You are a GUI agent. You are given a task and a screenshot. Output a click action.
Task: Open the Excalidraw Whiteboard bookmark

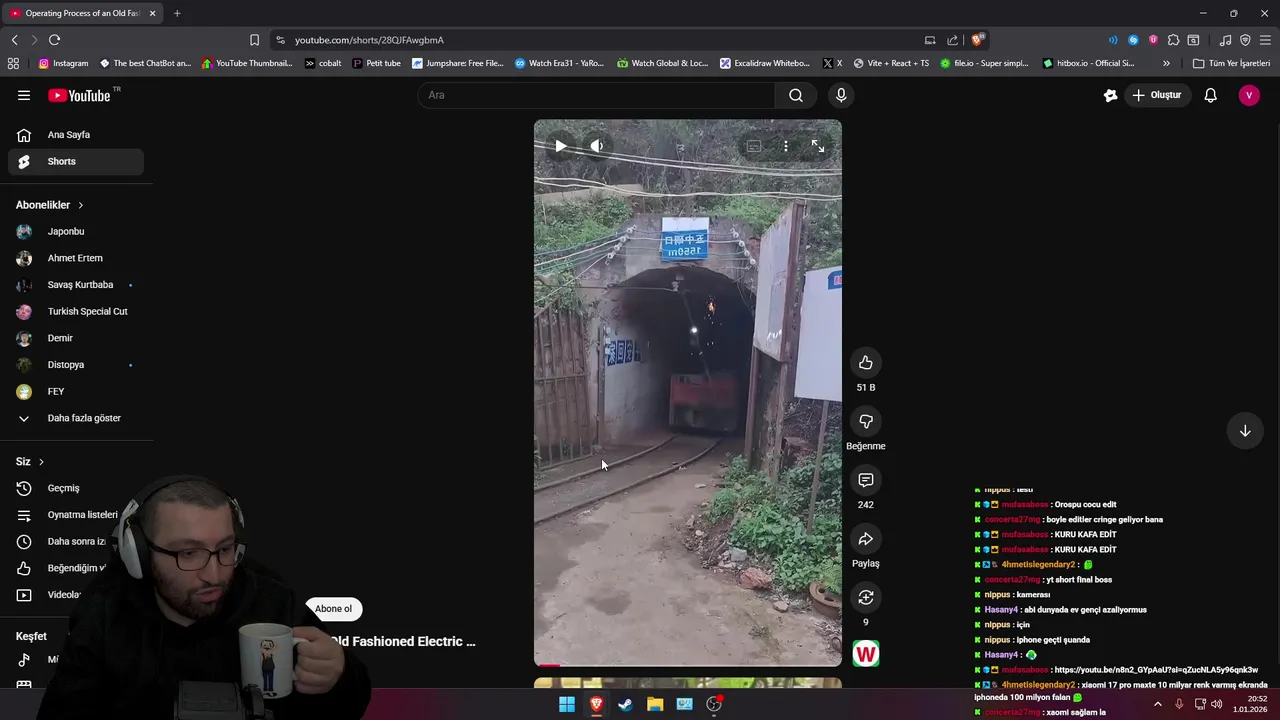click(765, 63)
